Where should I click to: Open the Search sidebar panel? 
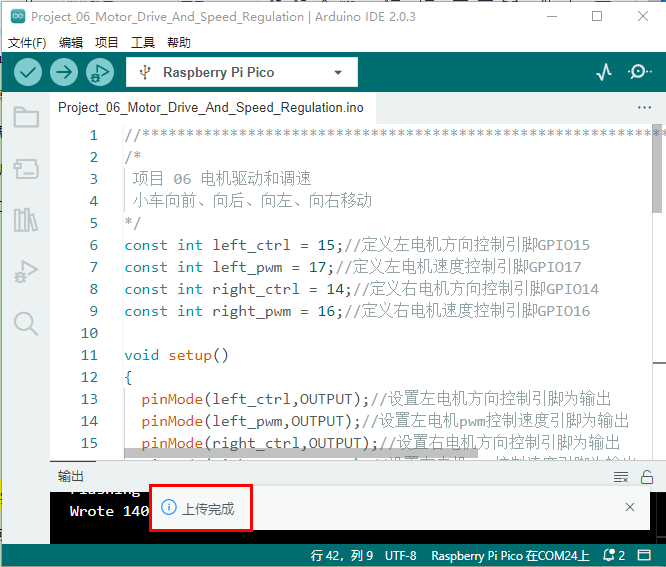[x=26, y=324]
